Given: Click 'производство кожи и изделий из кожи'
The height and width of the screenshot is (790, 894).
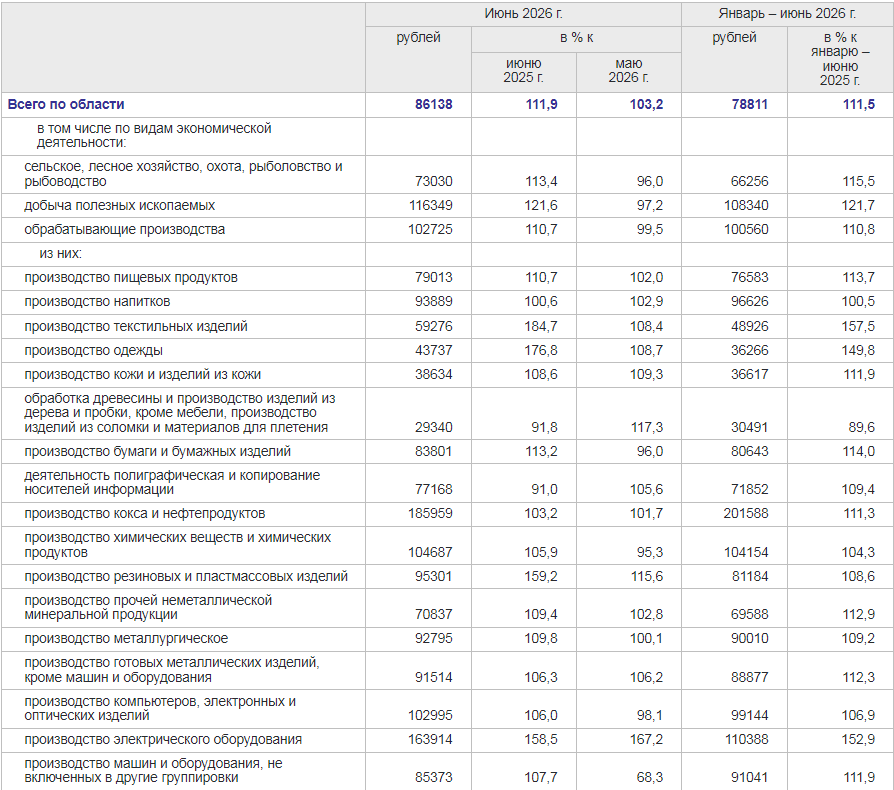Looking at the screenshot, I should point(143,374).
